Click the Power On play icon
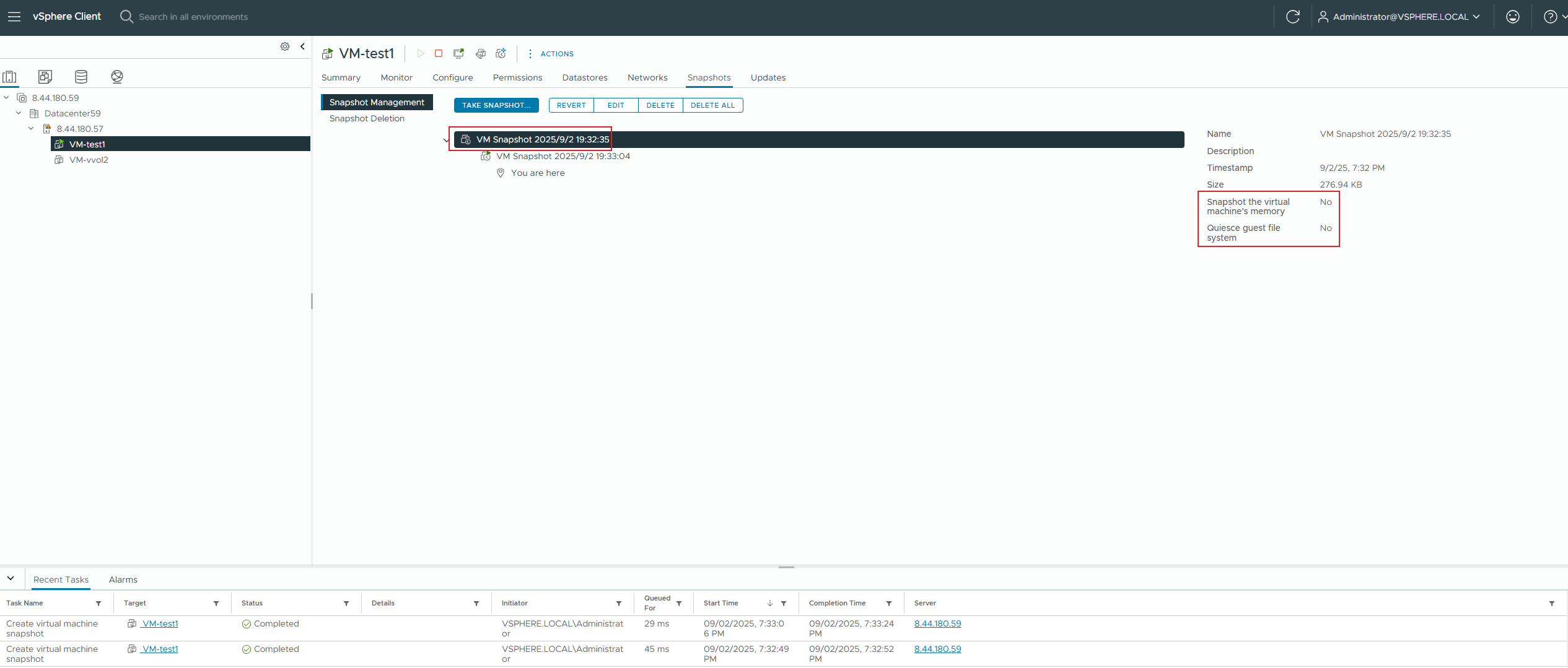Image resolution: width=1568 pixels, height=668 pixels. point(421,54)
